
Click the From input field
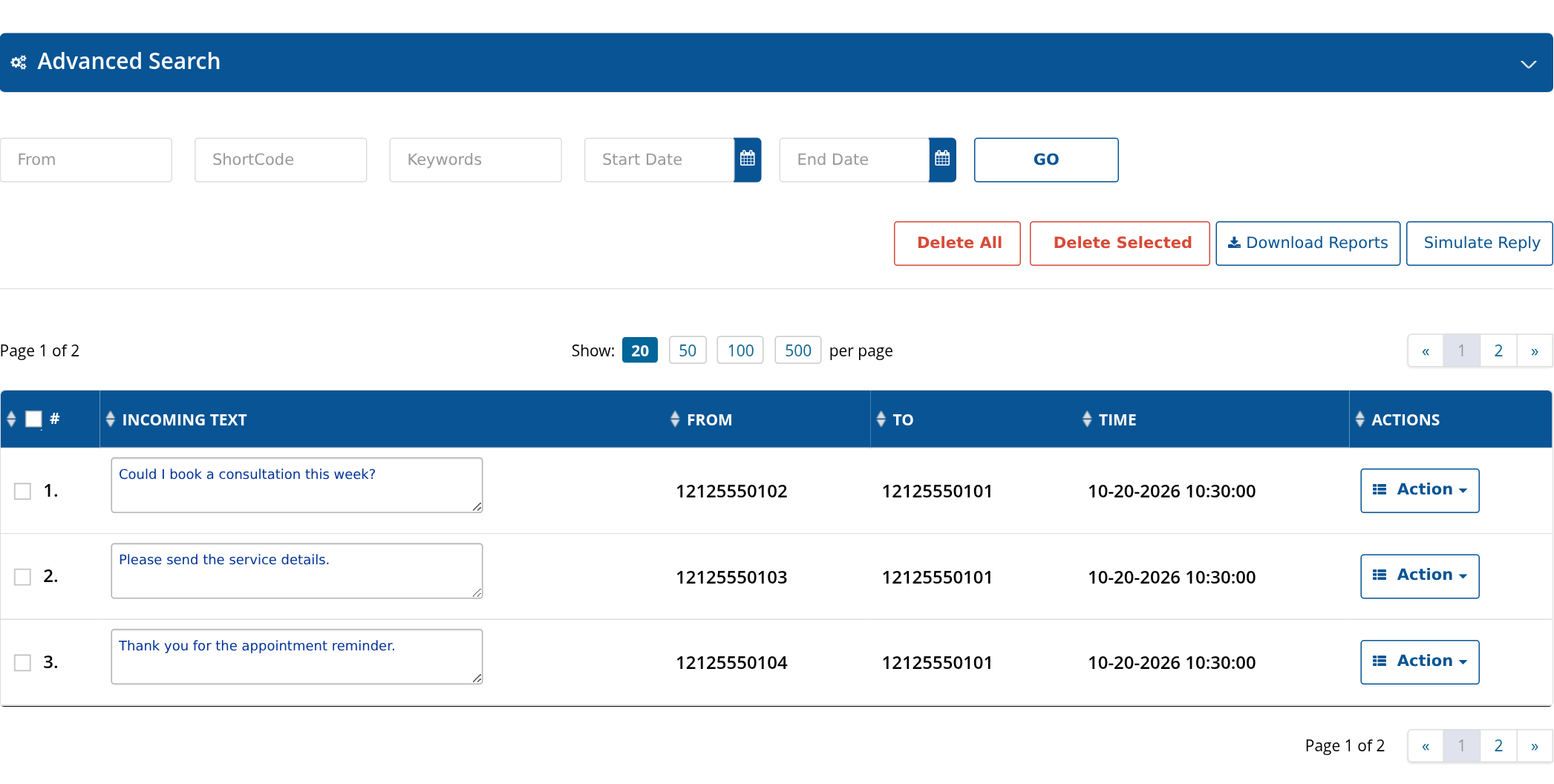[86, 160]
